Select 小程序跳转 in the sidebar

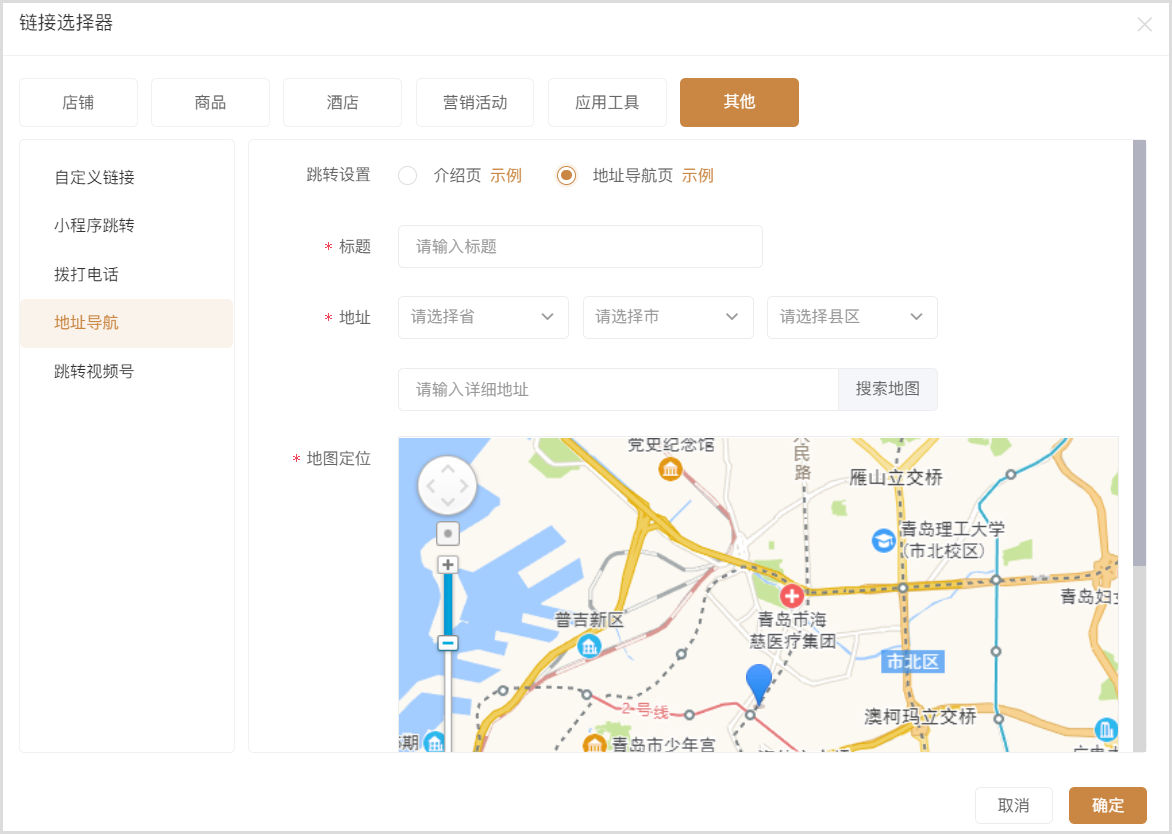point(94,226)
